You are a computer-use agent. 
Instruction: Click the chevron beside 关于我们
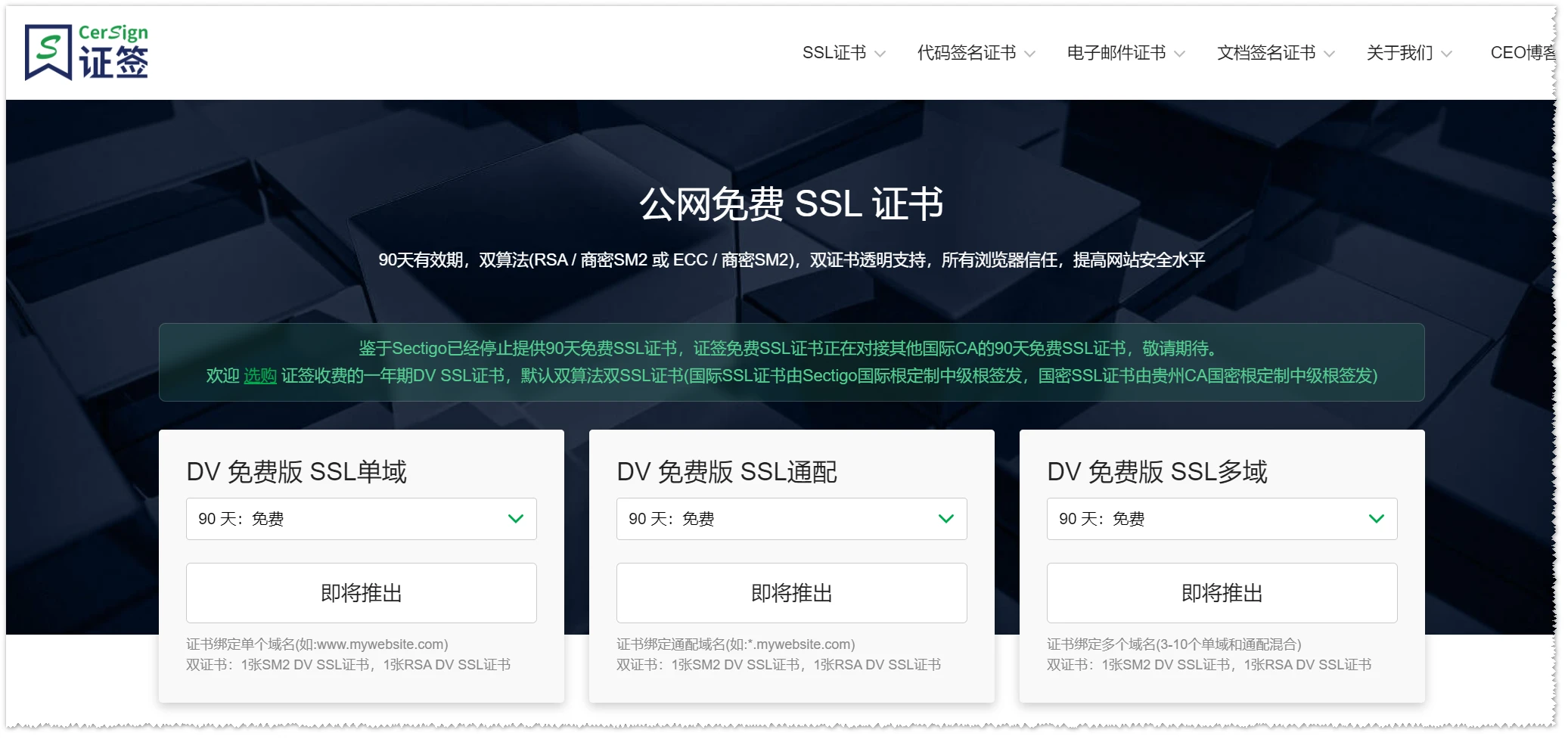1446,54
